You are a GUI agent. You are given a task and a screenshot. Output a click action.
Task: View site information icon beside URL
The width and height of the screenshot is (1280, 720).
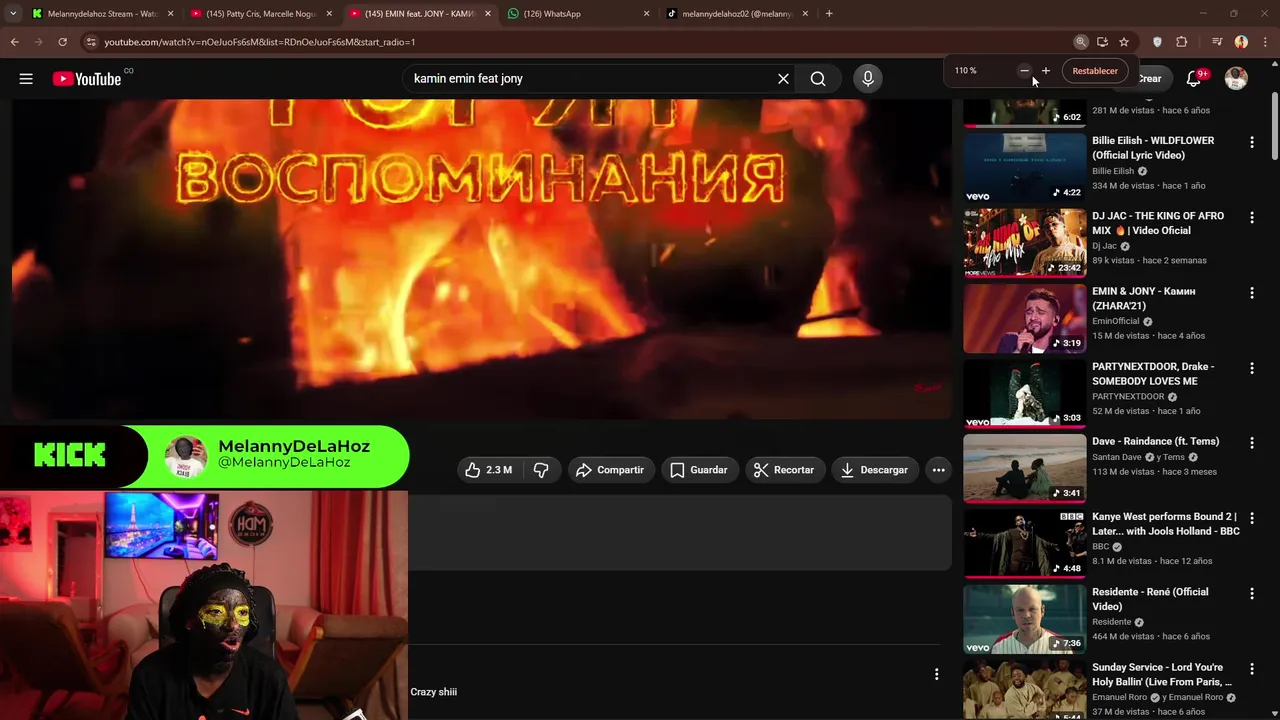coord(91,42)
